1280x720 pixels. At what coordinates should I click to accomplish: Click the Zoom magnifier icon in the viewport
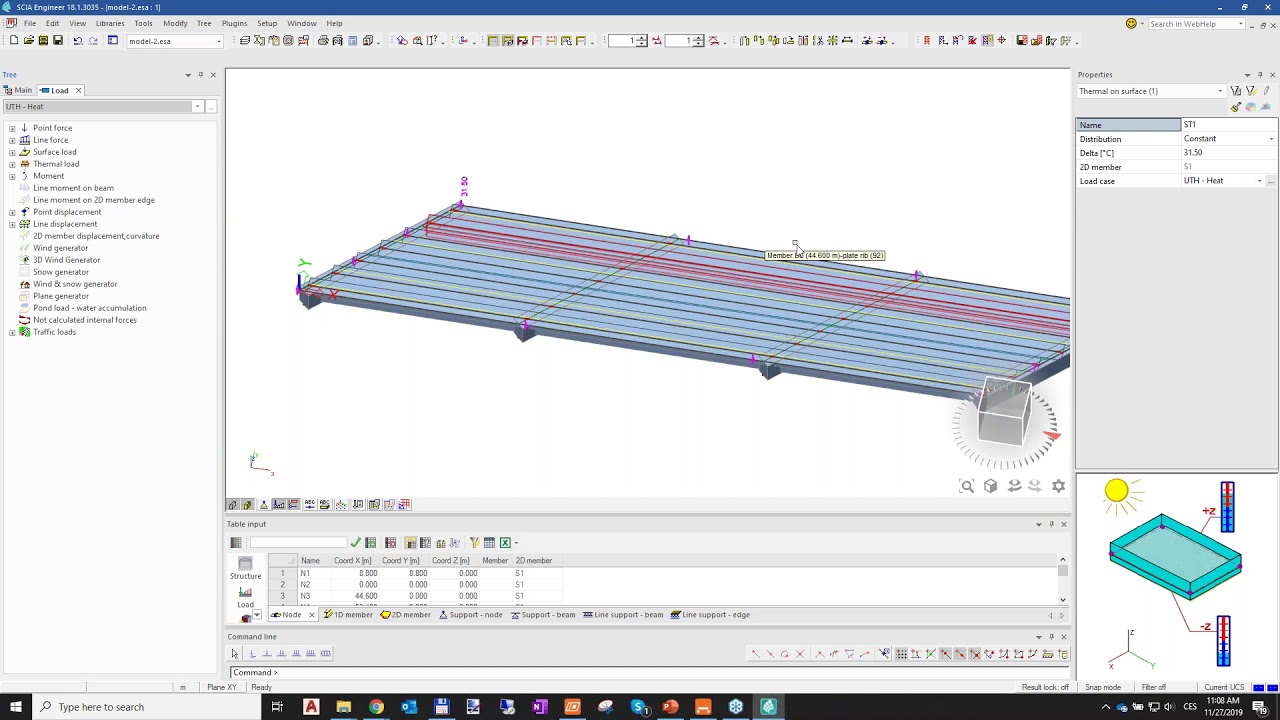967,486
